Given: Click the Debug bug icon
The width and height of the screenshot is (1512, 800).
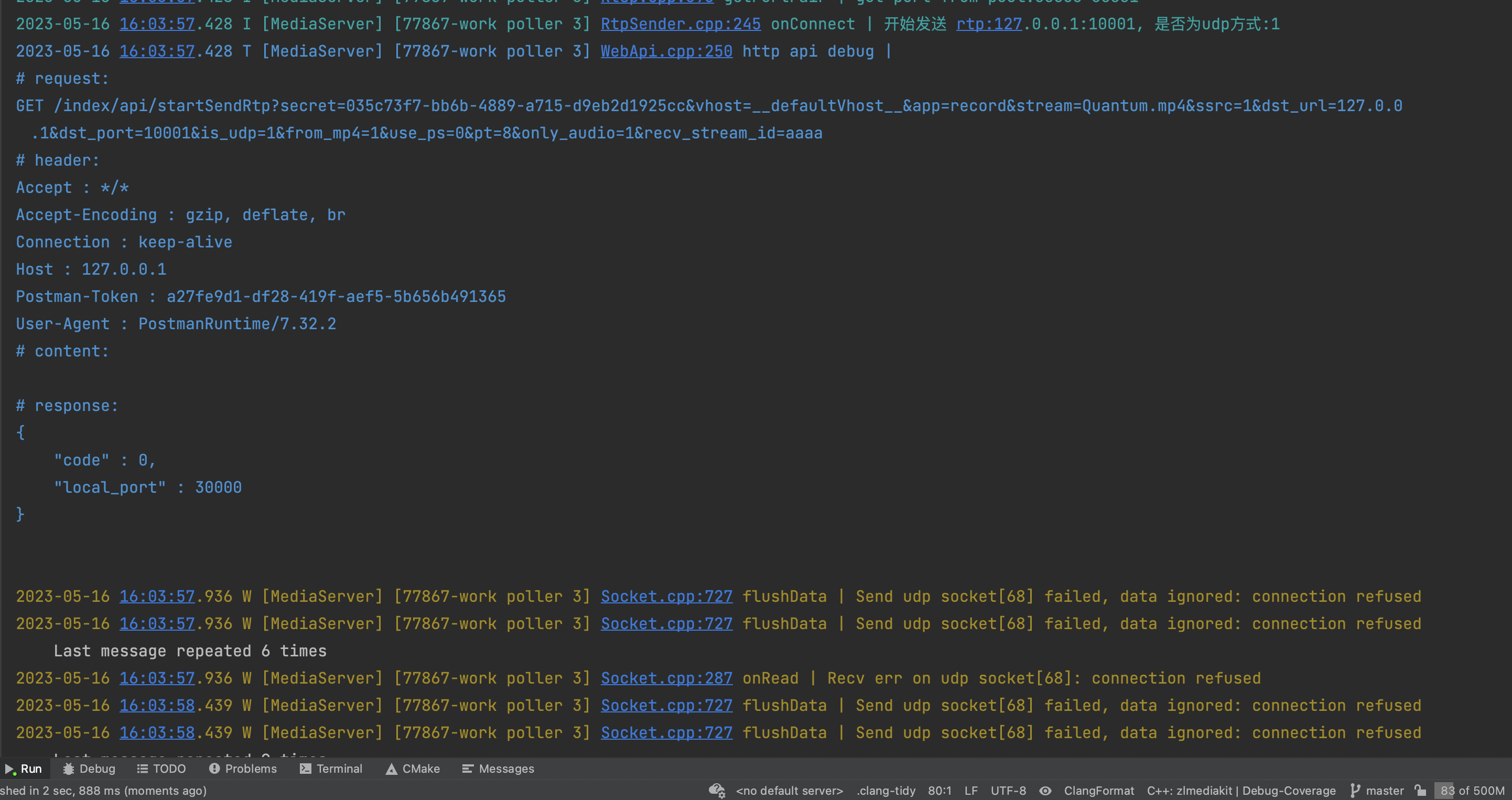Looking at the screenshot, I should click(68, 769).
